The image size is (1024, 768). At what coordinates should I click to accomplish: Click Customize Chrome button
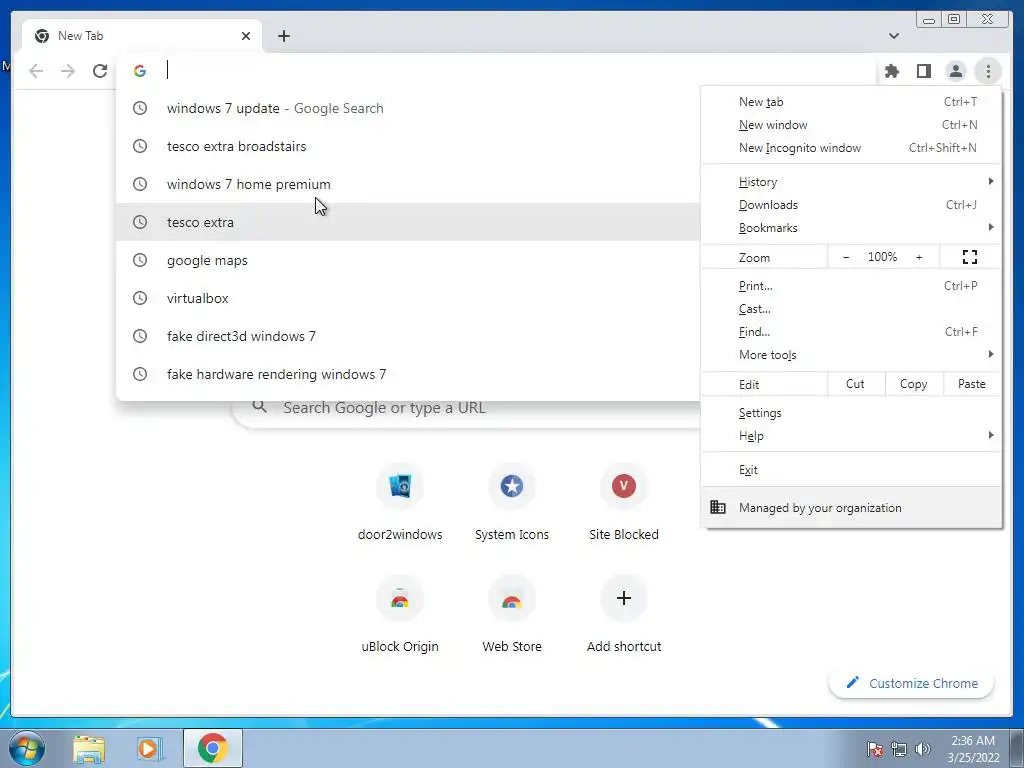tap(912, 683)
